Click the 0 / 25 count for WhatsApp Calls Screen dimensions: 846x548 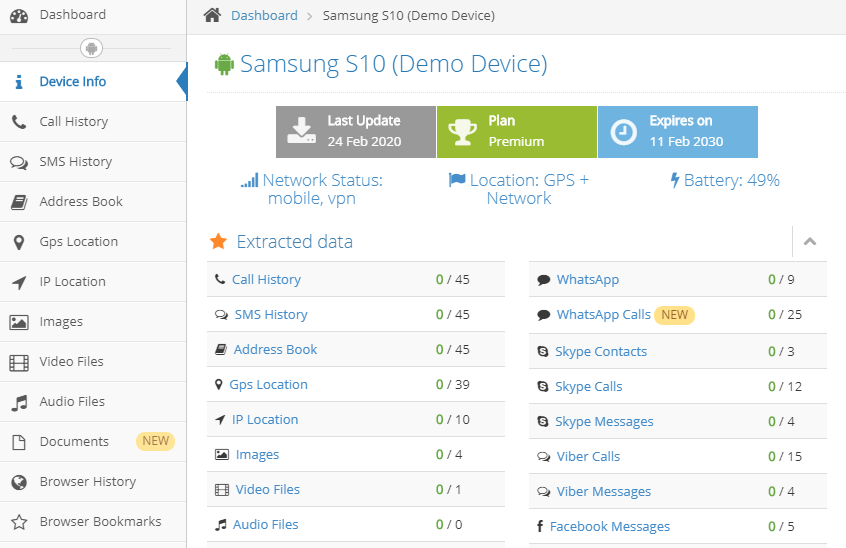click(x=785, y=314)
